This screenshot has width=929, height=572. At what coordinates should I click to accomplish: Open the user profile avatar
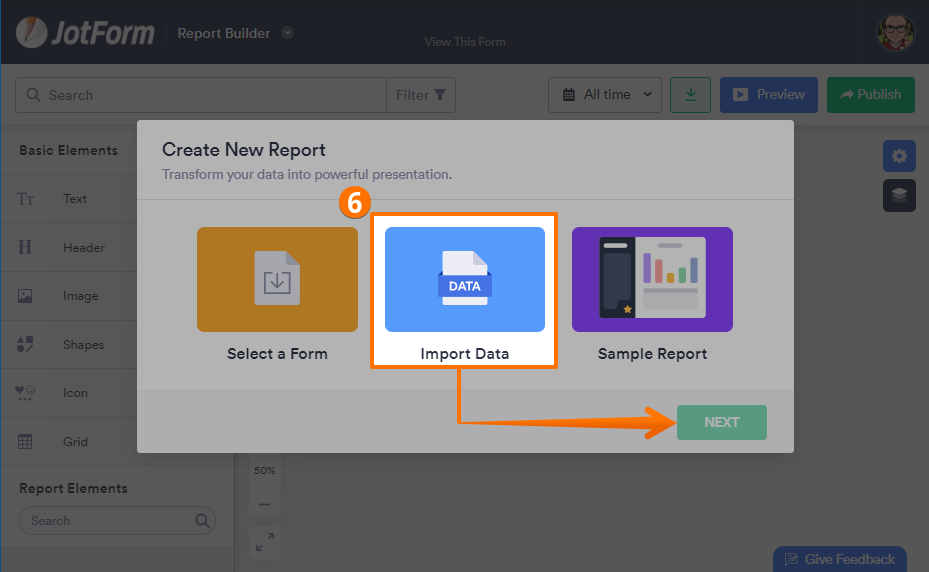click(x=895, y=33)
